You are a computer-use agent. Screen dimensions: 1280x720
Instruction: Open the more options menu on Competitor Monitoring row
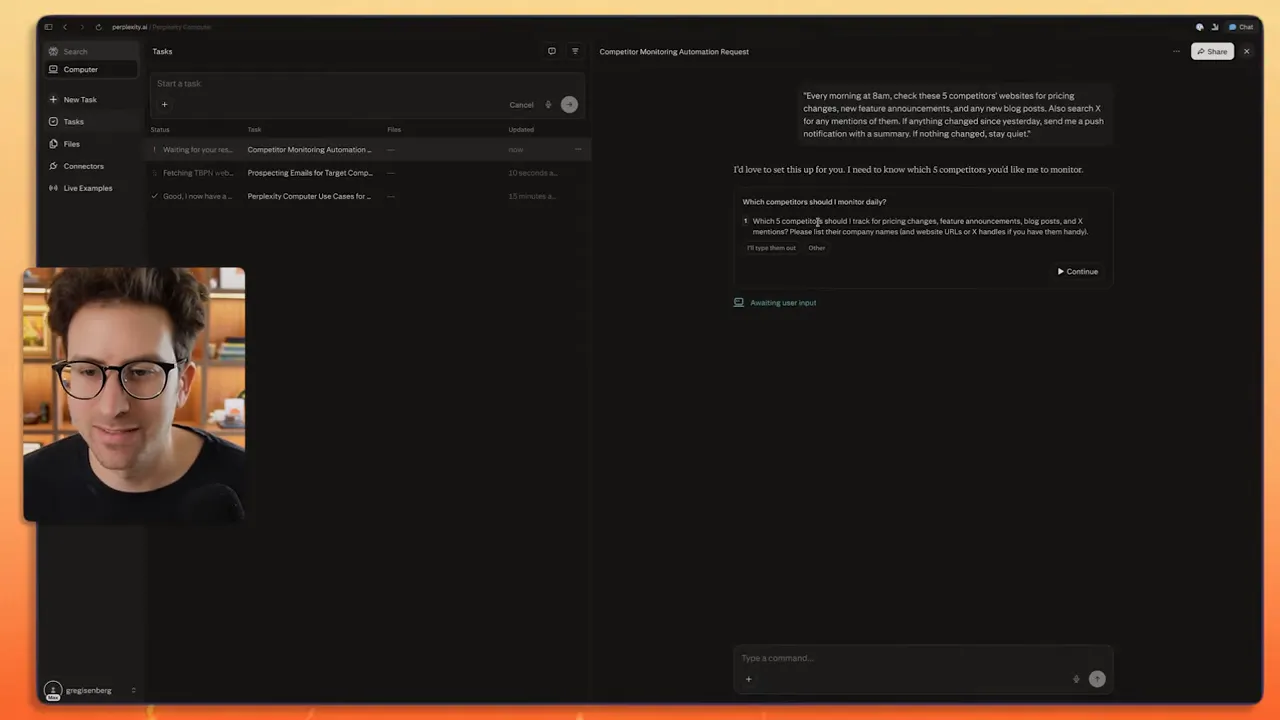(577, 150)
